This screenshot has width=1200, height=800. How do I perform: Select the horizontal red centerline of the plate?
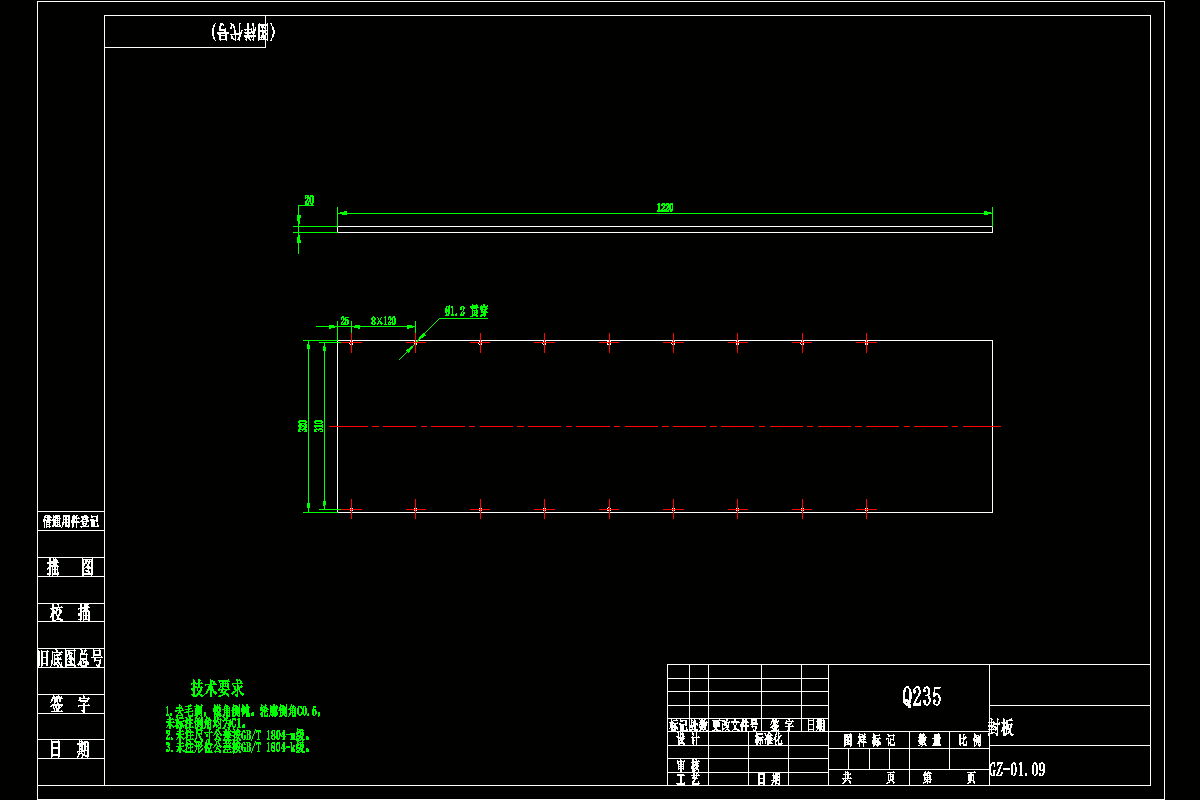(667, 427)
